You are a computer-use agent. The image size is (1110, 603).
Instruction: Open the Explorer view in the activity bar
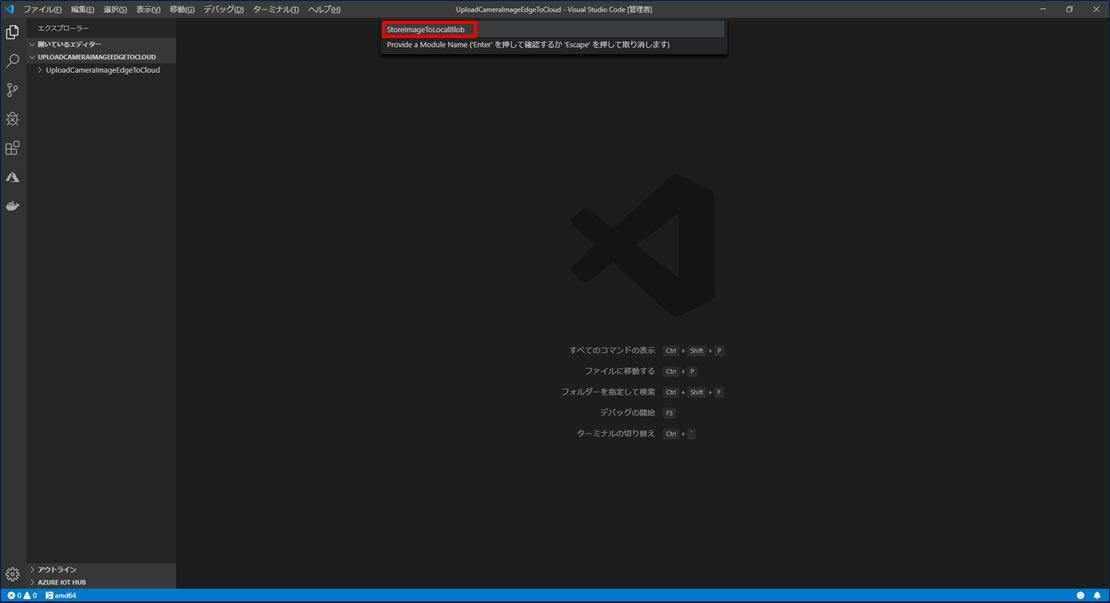click(12, 31)
